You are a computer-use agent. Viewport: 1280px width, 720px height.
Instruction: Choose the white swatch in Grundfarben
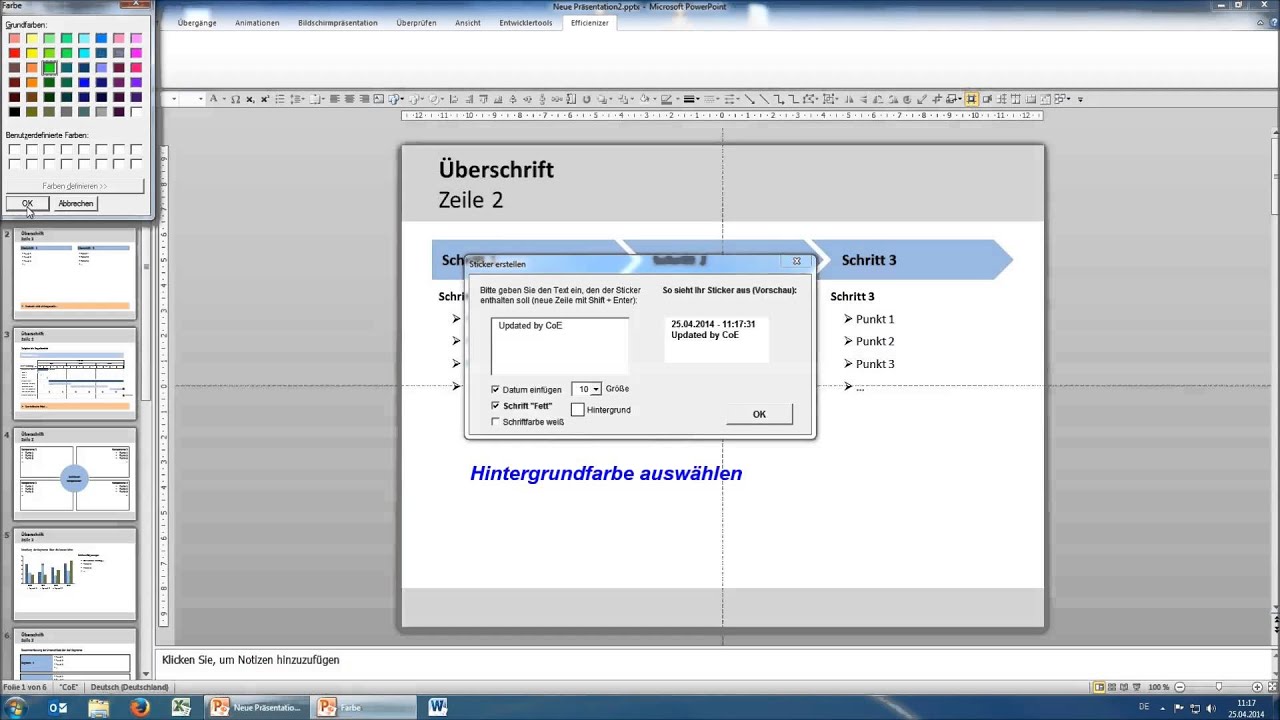(x=136, y=112)
